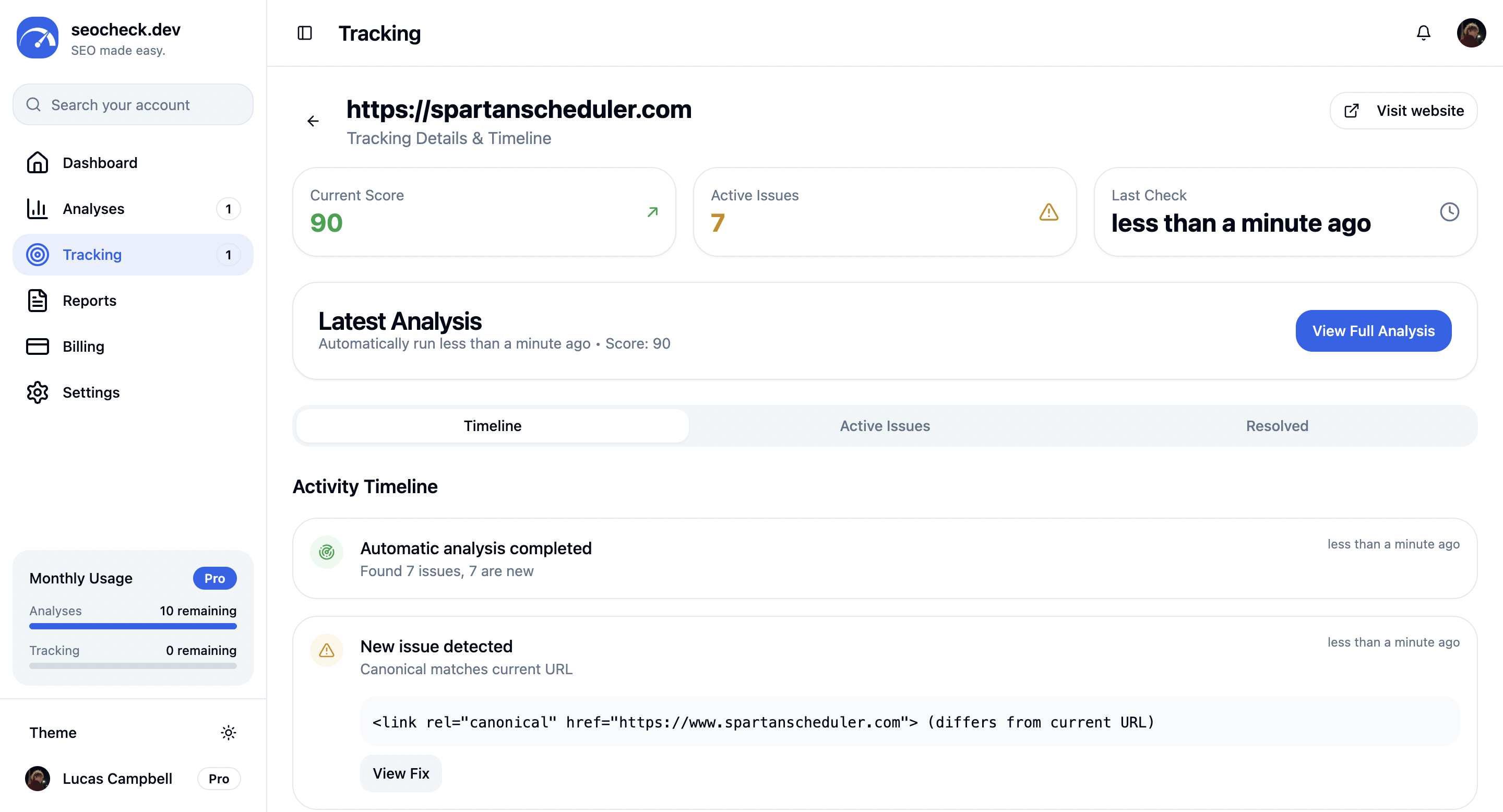Switch to the Active Issues tab
1503x812 pixels.
pos(885,426)
